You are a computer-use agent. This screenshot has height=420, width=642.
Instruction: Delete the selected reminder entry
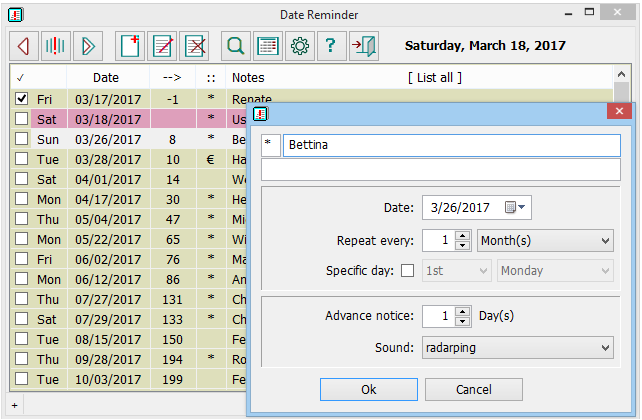click(x=194, y=46)
